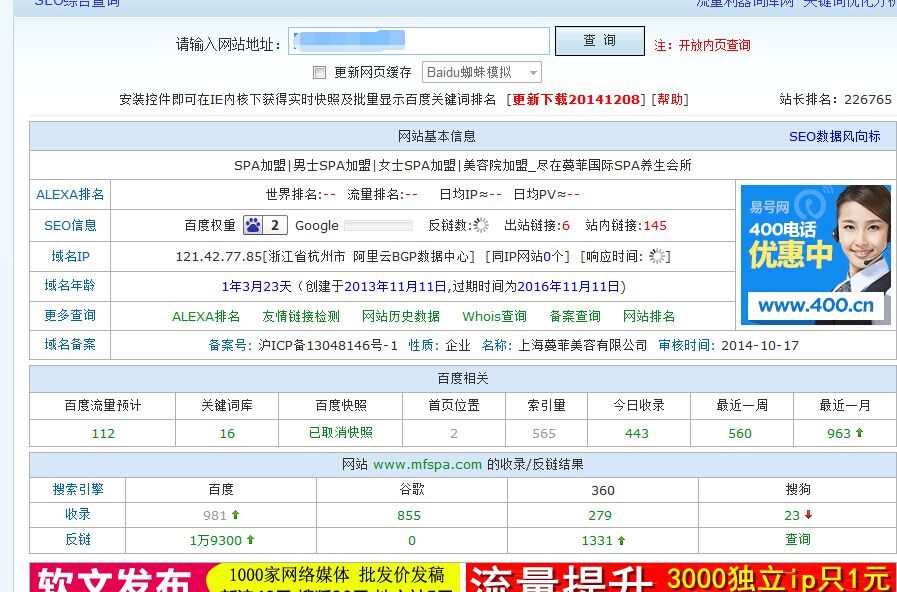
Task: Open the 软文发布 advertisement banner
Action: pos(245,577)
